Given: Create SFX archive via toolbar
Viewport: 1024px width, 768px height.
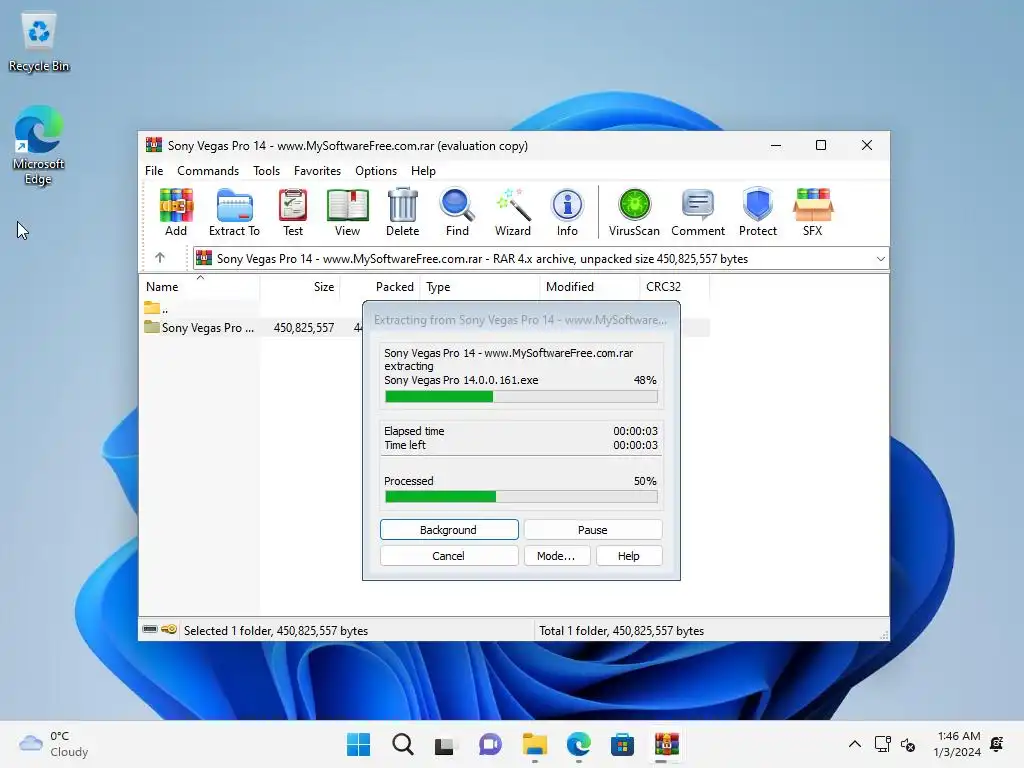Looking at the screenshot, I should pyautogui.click(x=812, y=212).
